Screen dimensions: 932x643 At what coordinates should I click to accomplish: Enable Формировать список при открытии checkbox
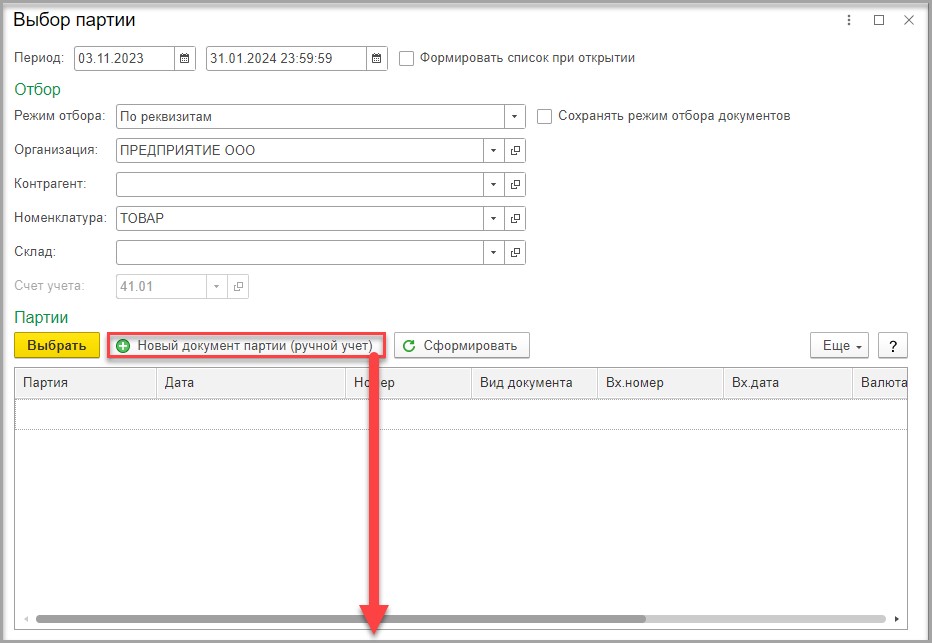[407, 58]
